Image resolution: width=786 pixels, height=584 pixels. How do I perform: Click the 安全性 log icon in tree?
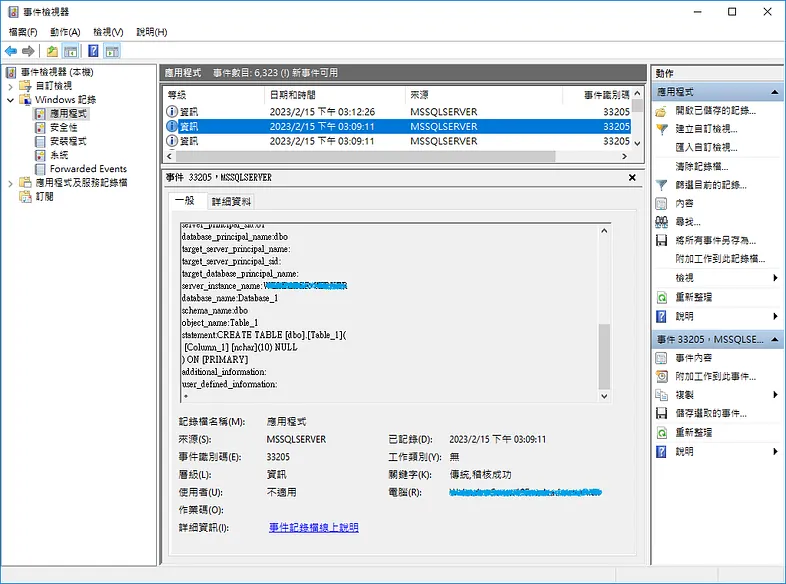click(x=40, y=128)
